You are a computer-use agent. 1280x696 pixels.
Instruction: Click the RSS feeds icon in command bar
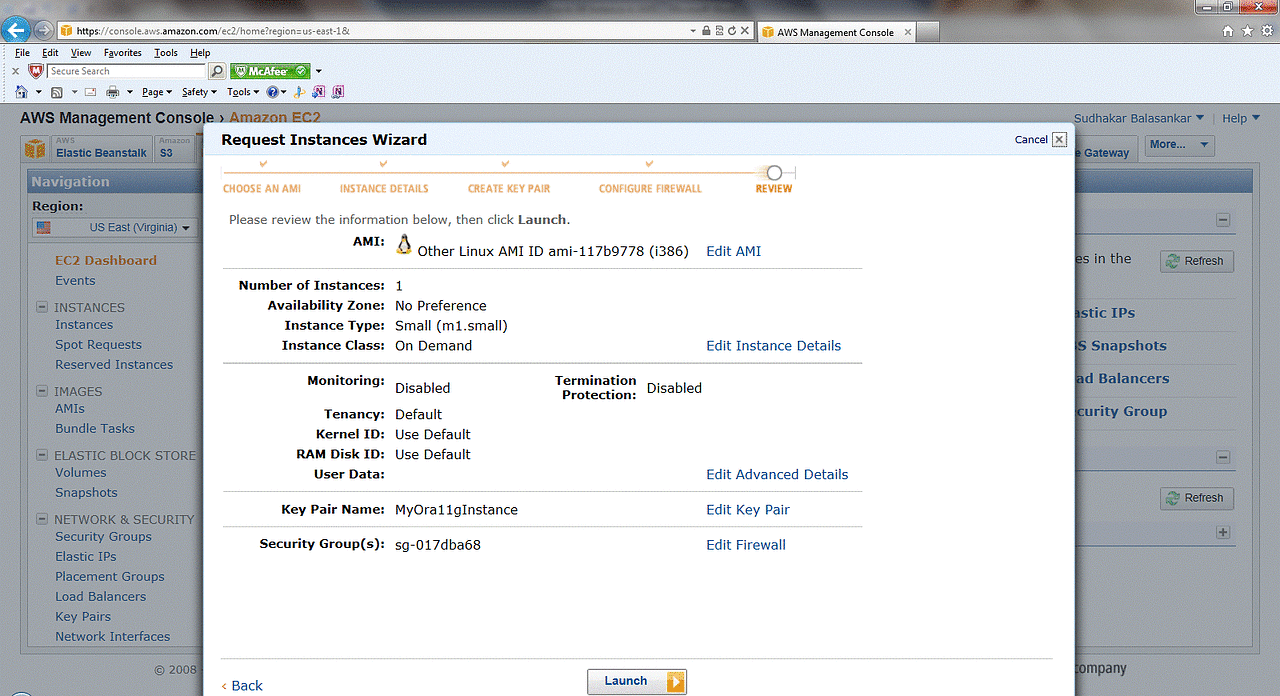tap(57, 92)
